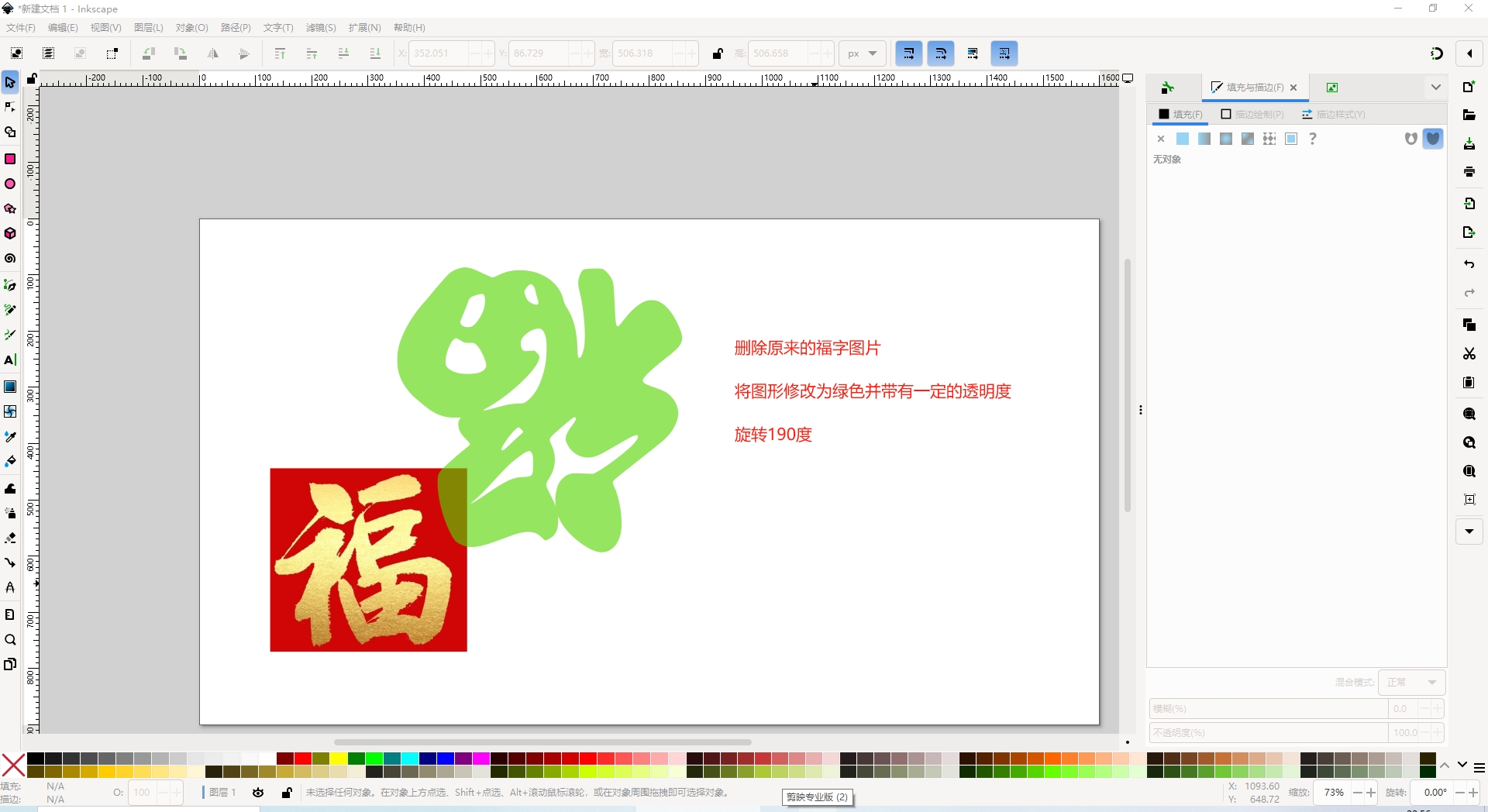Toggle the layer lock in status bar
Viewport: 1488px width, 812px height.
click(287, 793)
